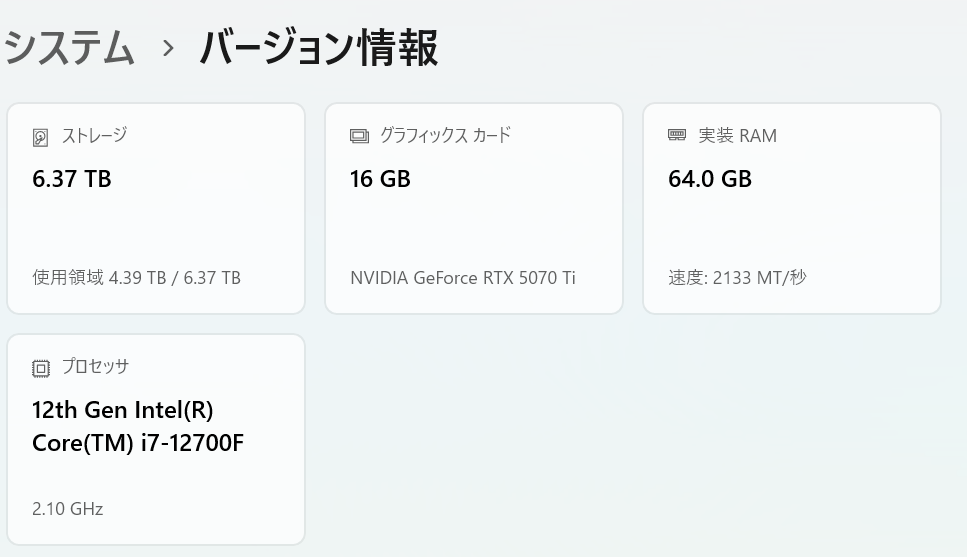Click the breadcrumb chevron arrow separator
Viewport: 967px width, 557px height.
coord(167,48)
